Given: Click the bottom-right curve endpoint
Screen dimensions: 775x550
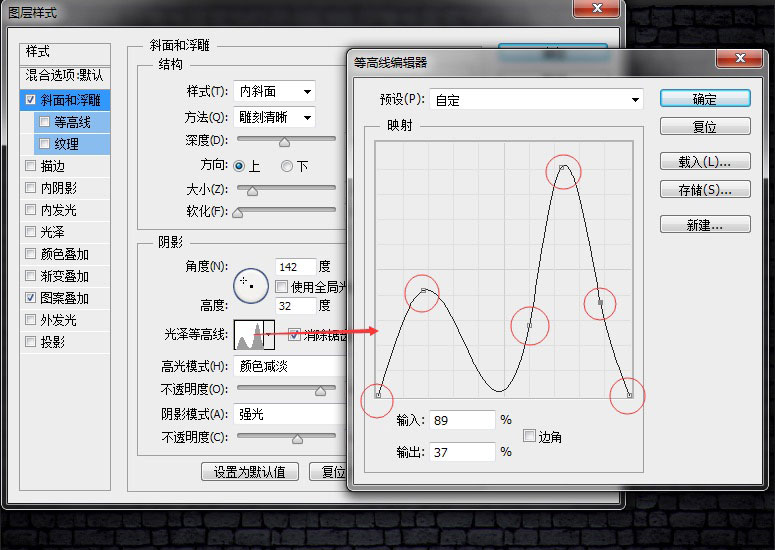Looking at the screenshot, I should tap(629, 395).
